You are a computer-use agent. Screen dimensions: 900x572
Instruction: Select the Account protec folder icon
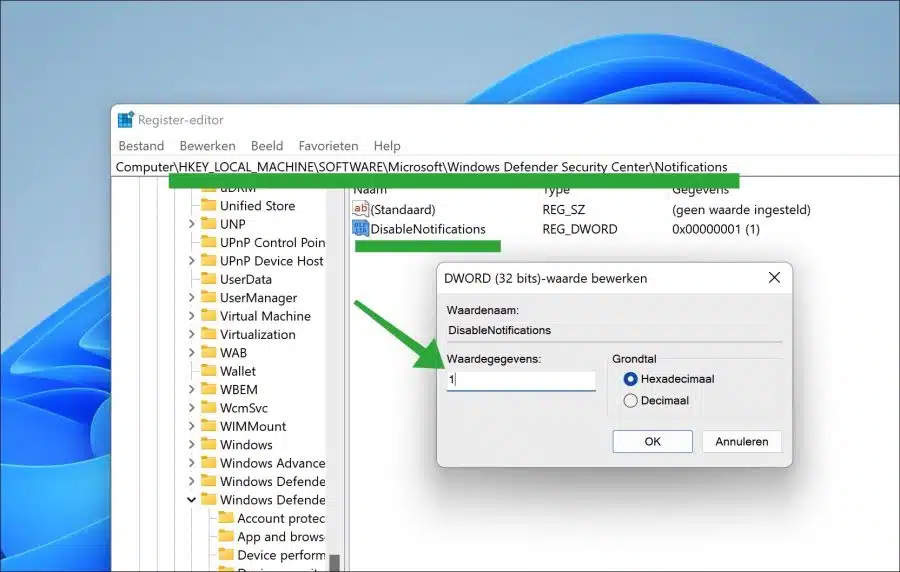click(x=226, y=517)
